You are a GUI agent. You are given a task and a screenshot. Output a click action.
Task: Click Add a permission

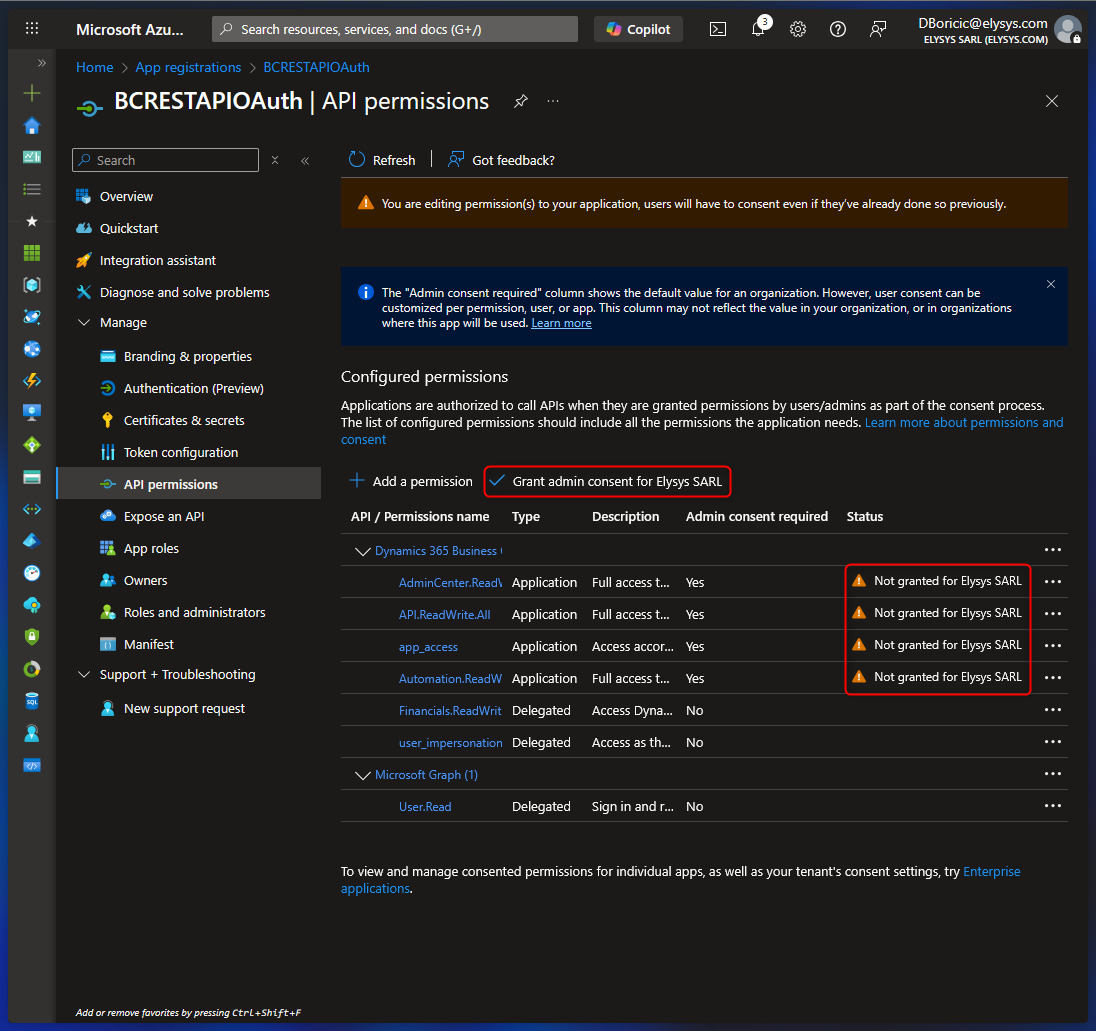(x=411, y=481)
